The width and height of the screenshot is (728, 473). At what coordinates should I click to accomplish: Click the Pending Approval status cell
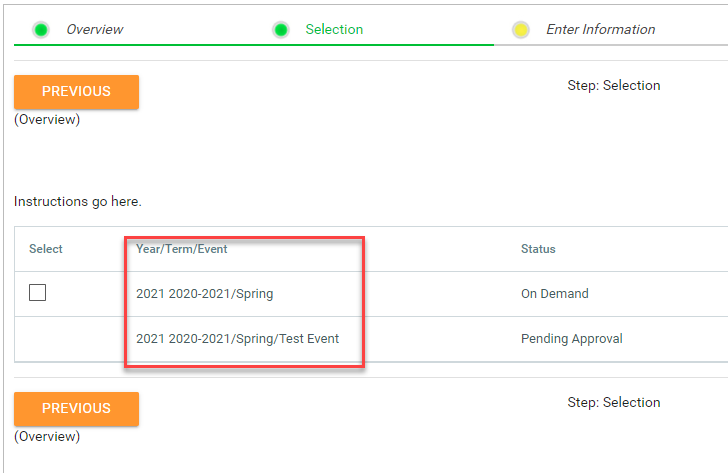[571, 339]
